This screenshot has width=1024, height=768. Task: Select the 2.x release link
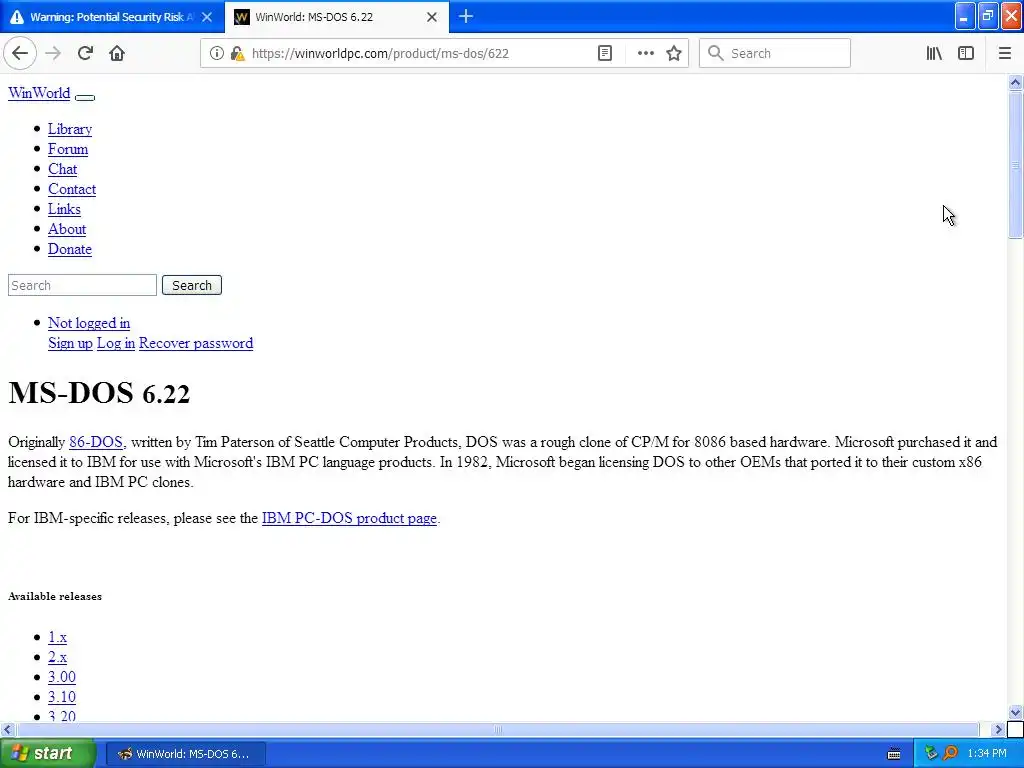pyautogui.click(x=57, y=658)
